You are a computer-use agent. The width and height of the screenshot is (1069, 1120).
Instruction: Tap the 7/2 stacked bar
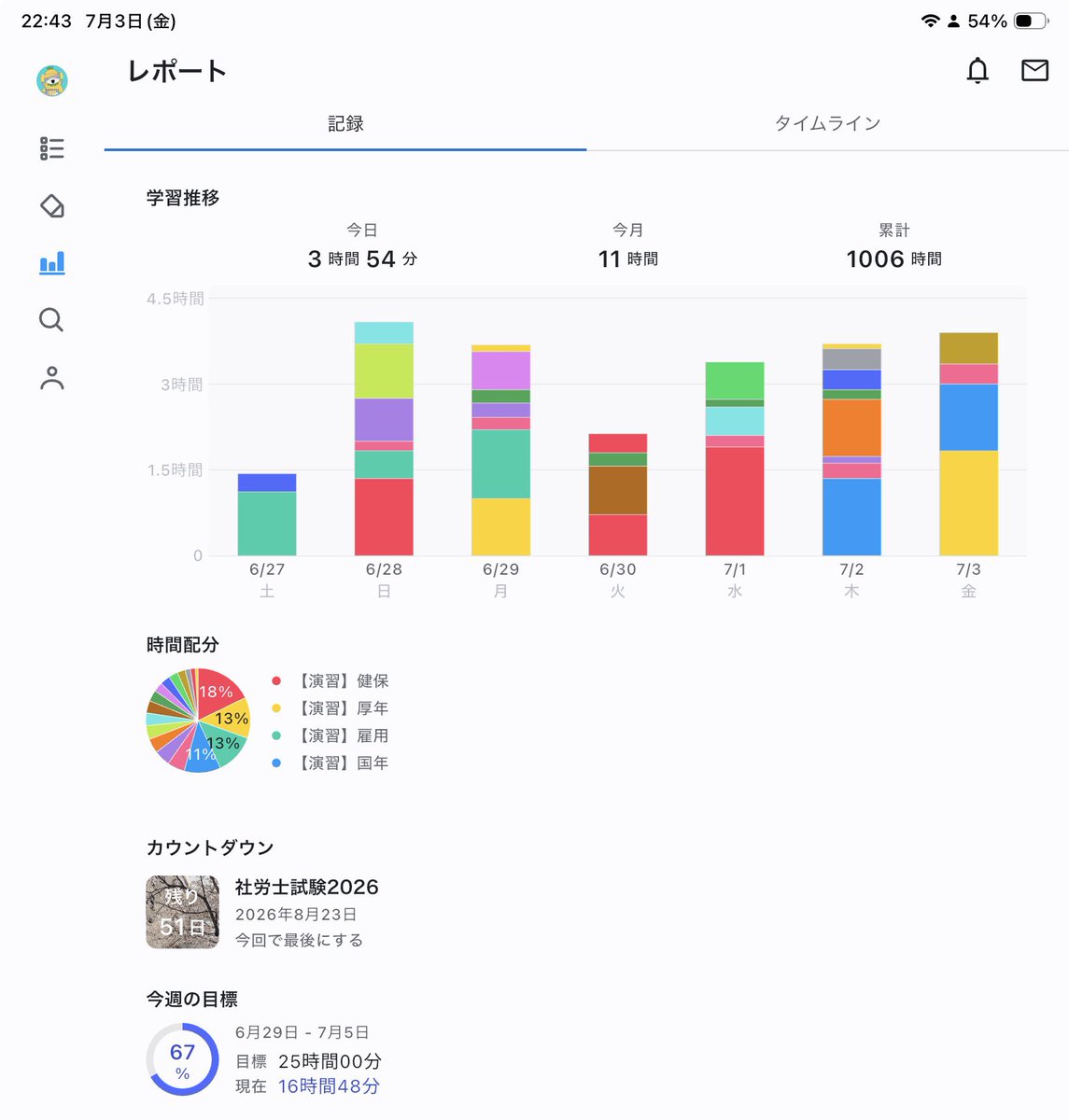[x=851, y=450]
